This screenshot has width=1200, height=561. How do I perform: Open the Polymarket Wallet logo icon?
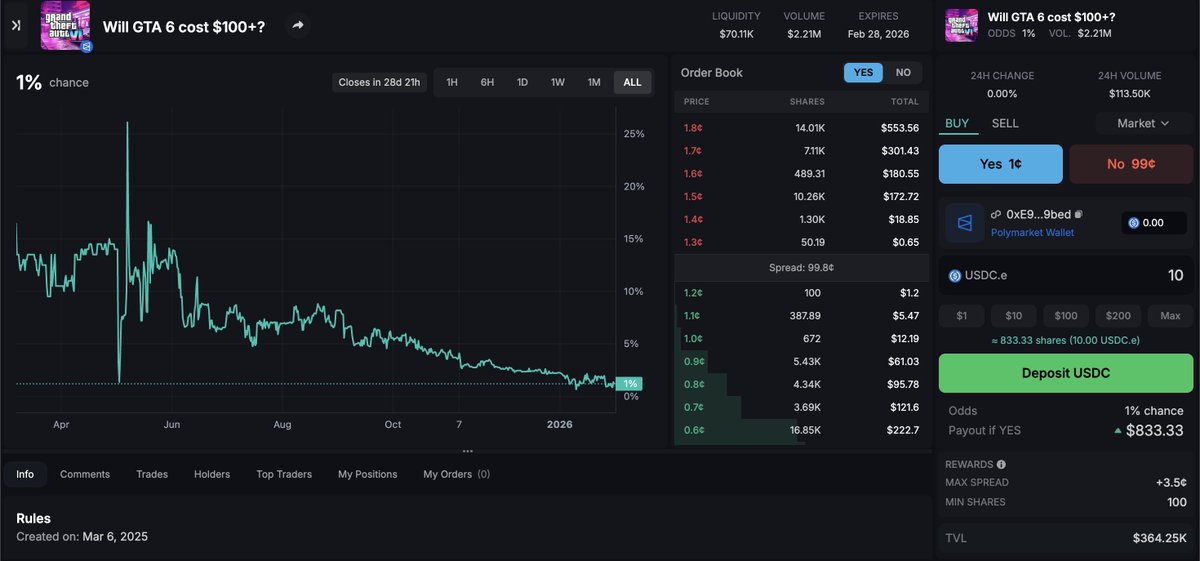pos(964,223)
